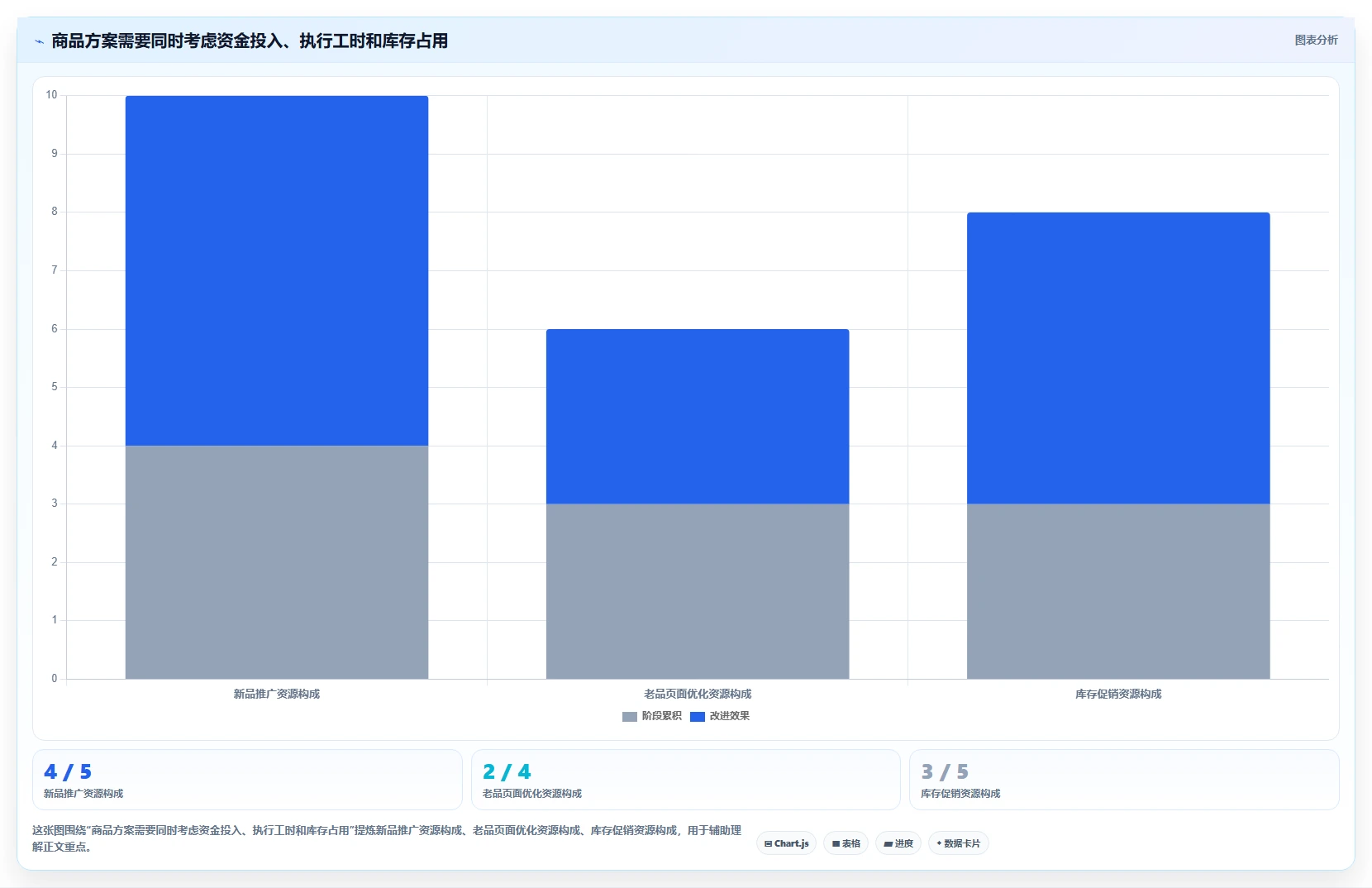Viewport: 1372px width, 888px height.
Task: Select the 3 / 5 库存促销资源构成 card
Action: [1124, 780]
